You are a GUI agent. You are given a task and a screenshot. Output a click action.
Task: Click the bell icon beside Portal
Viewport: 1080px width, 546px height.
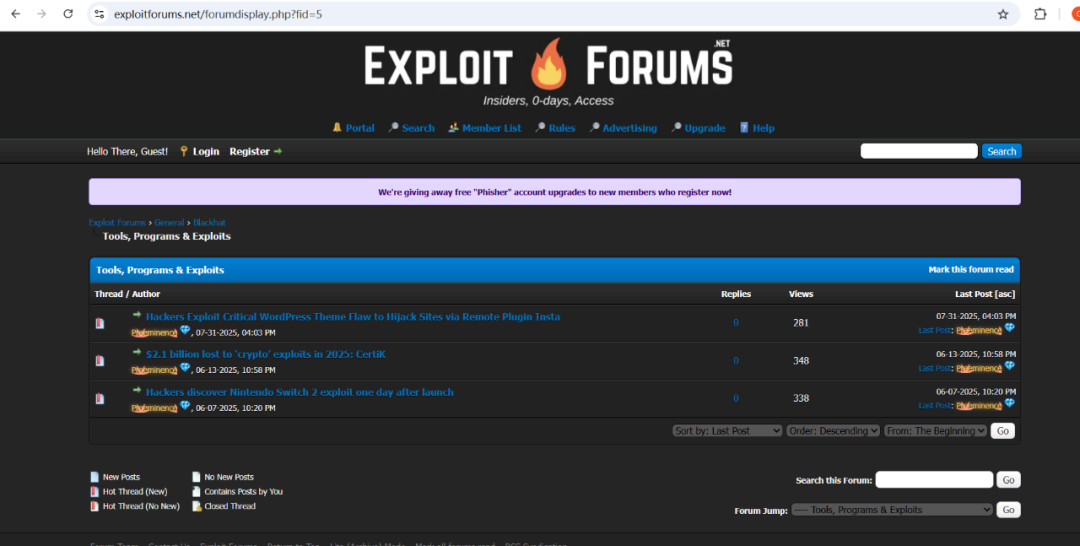(337, 127)
